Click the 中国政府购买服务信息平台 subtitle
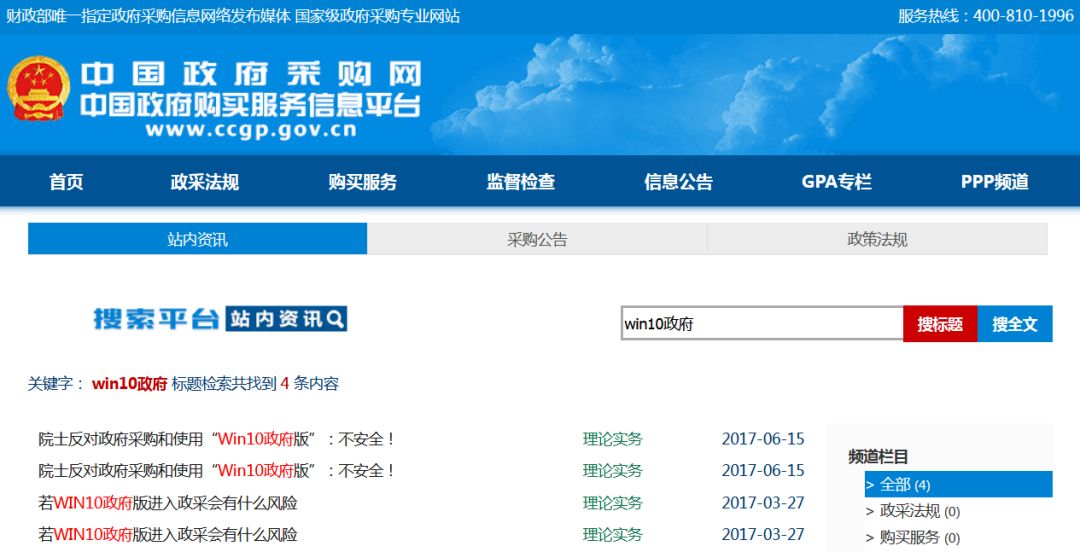The height and width of the screenshot is (552, 1080). (251, 105)
